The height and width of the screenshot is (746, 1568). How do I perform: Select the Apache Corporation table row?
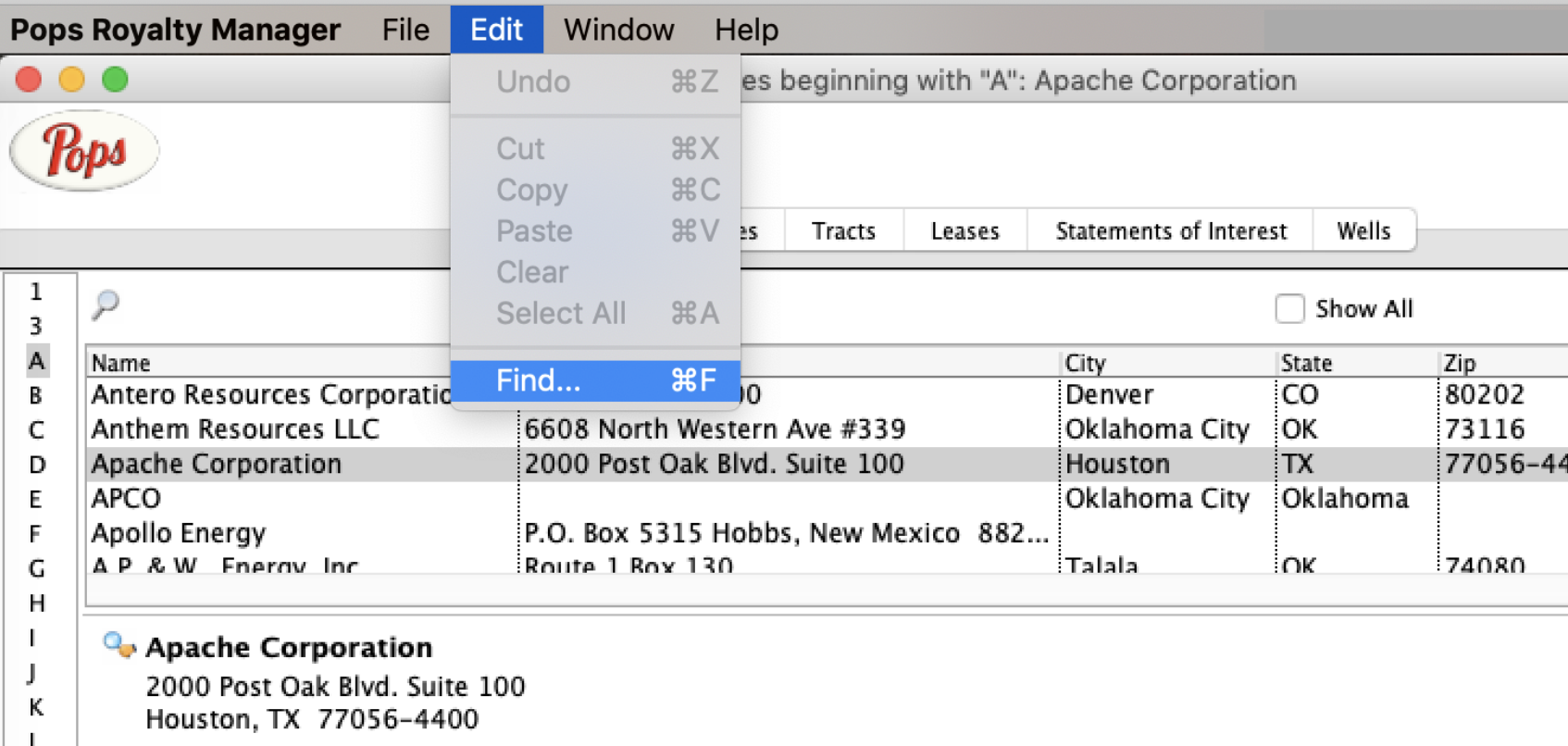click(827, 464)
